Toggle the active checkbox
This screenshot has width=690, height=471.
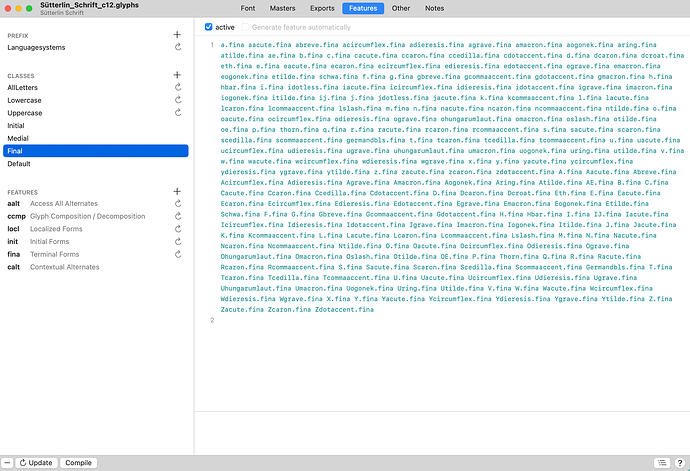[x=209, y=27]
